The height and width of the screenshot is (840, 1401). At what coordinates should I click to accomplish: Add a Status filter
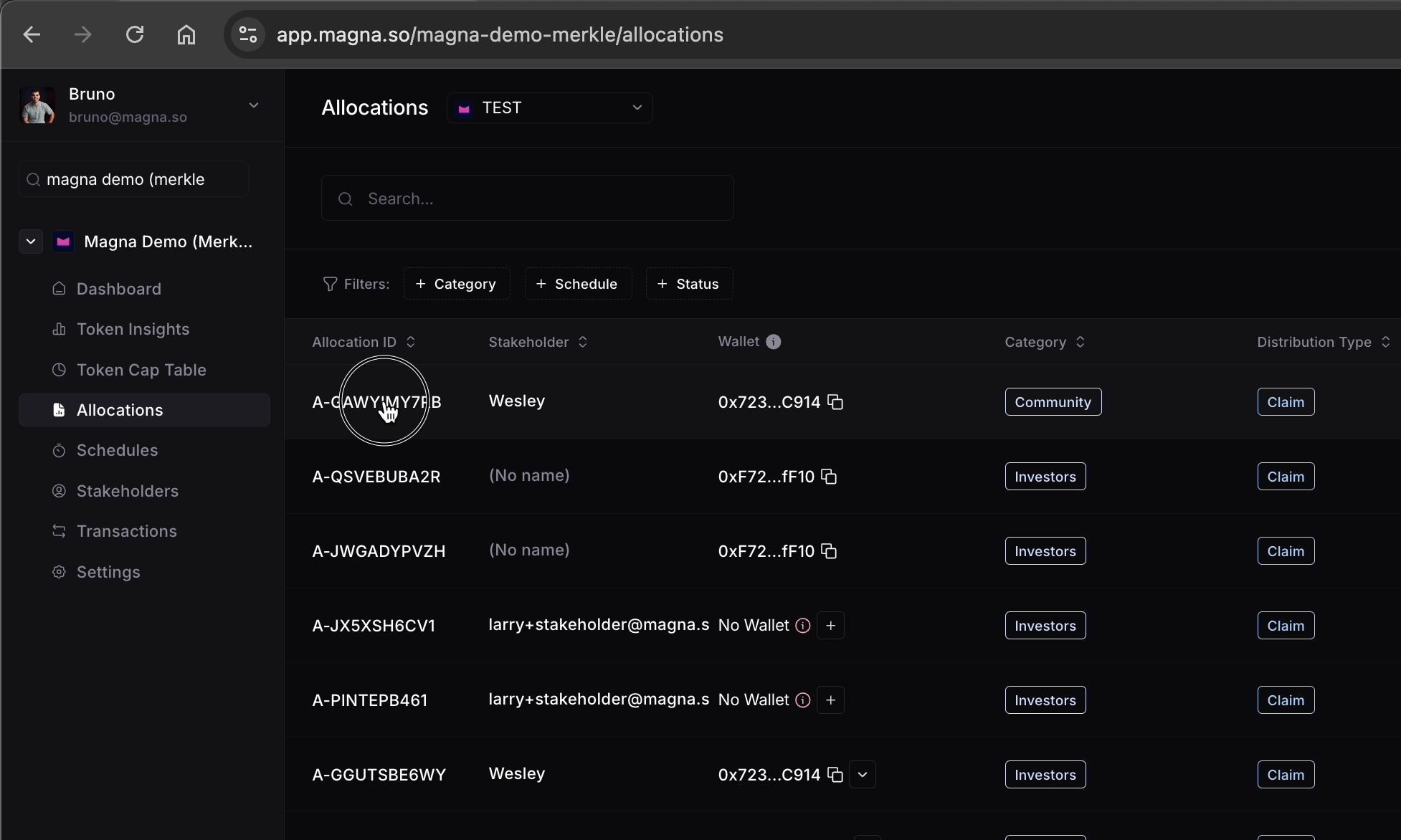point(688,284)
